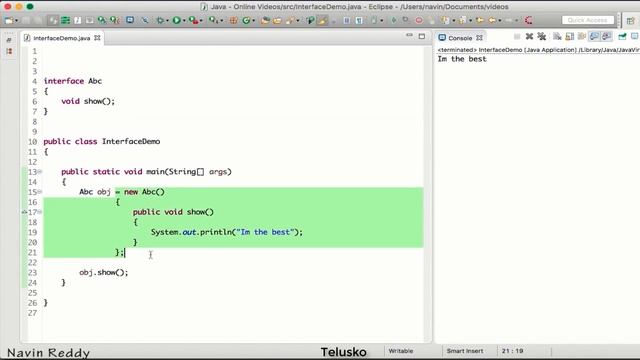640x360 pixels.
Task: Click the green Run button
Action: coord(176,20)
